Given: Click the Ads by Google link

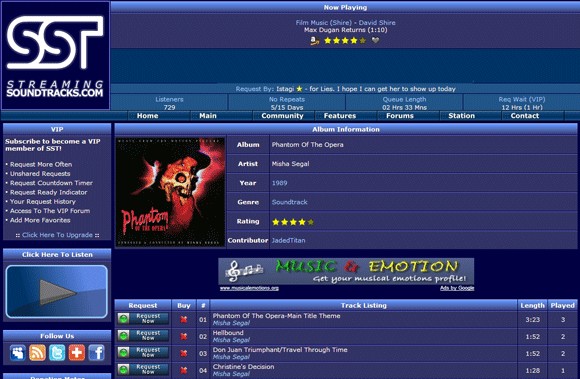Looking at the screenshot, I should (457, 288).
